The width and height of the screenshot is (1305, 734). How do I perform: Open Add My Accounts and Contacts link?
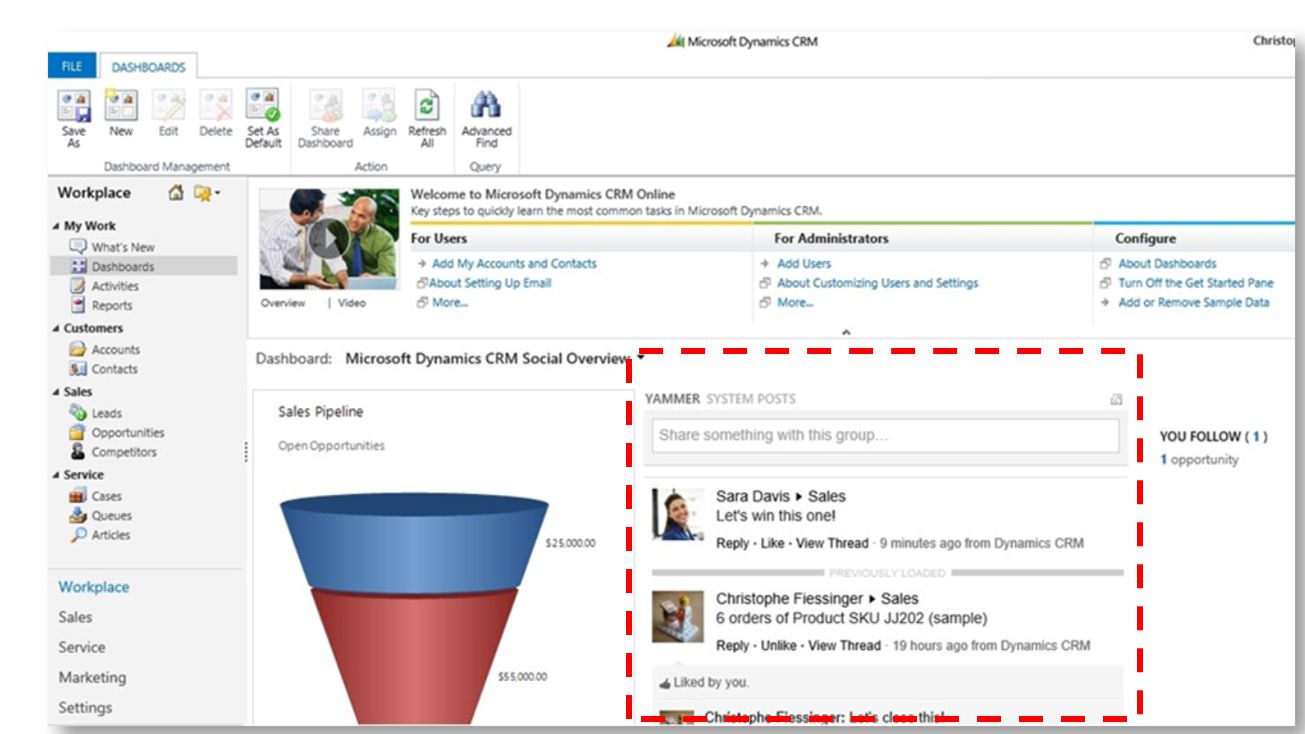pos(514,264)
